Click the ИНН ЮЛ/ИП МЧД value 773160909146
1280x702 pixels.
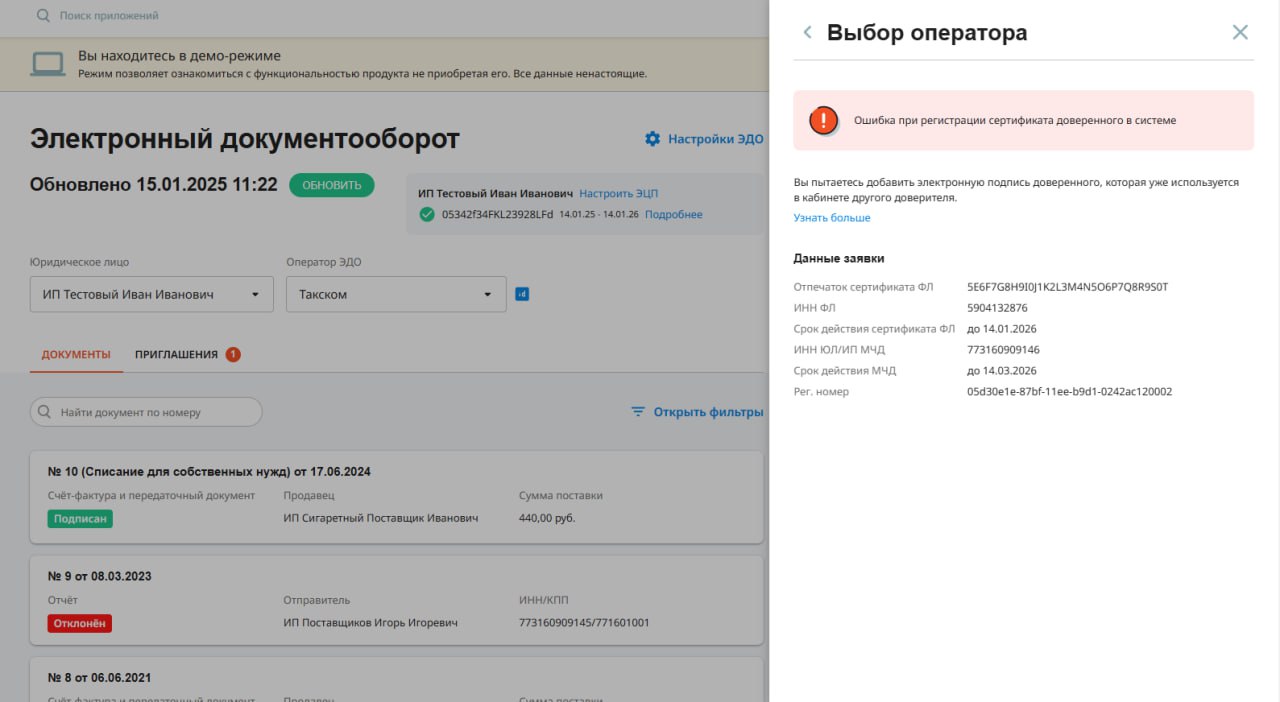click(1003, 350)
